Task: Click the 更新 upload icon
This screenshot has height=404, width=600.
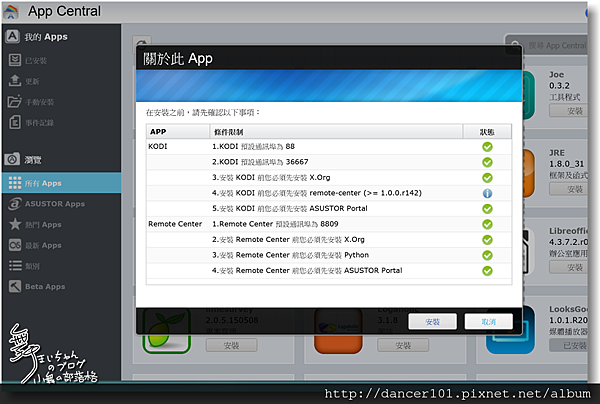Action: tap(15, 81)
